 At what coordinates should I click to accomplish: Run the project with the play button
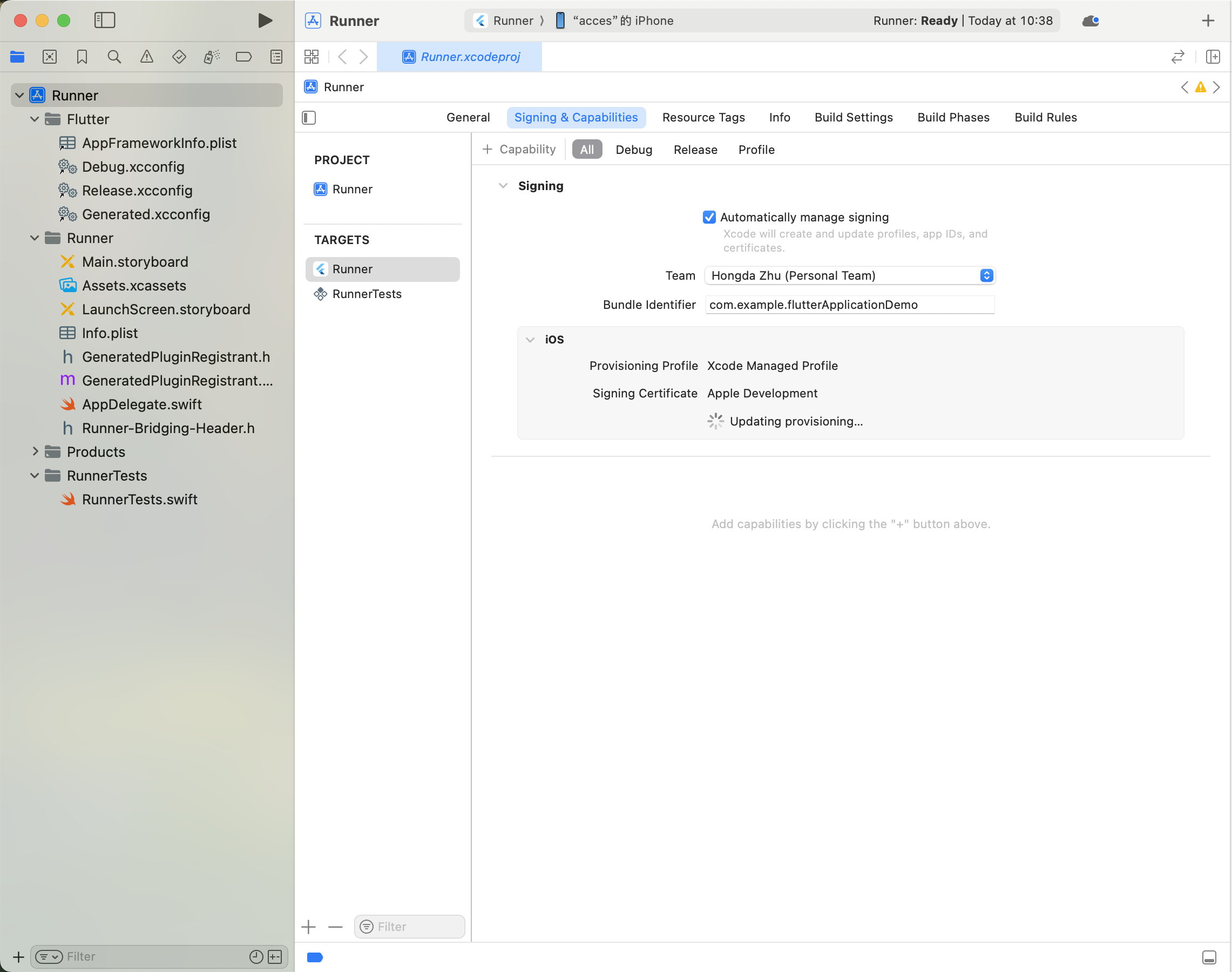coord(265,21)
